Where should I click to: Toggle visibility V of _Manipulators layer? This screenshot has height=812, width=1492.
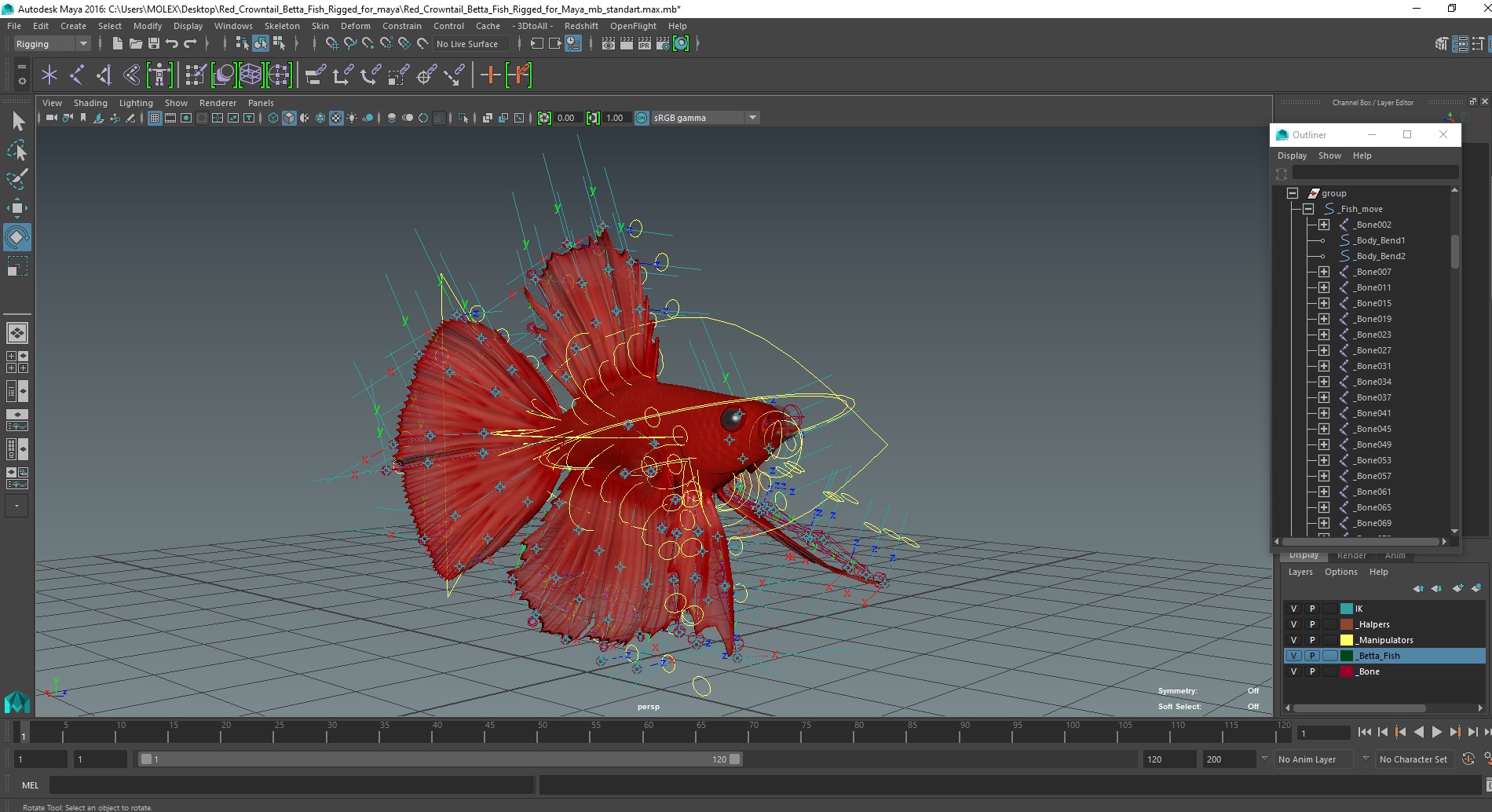(x=1293, y=640)
